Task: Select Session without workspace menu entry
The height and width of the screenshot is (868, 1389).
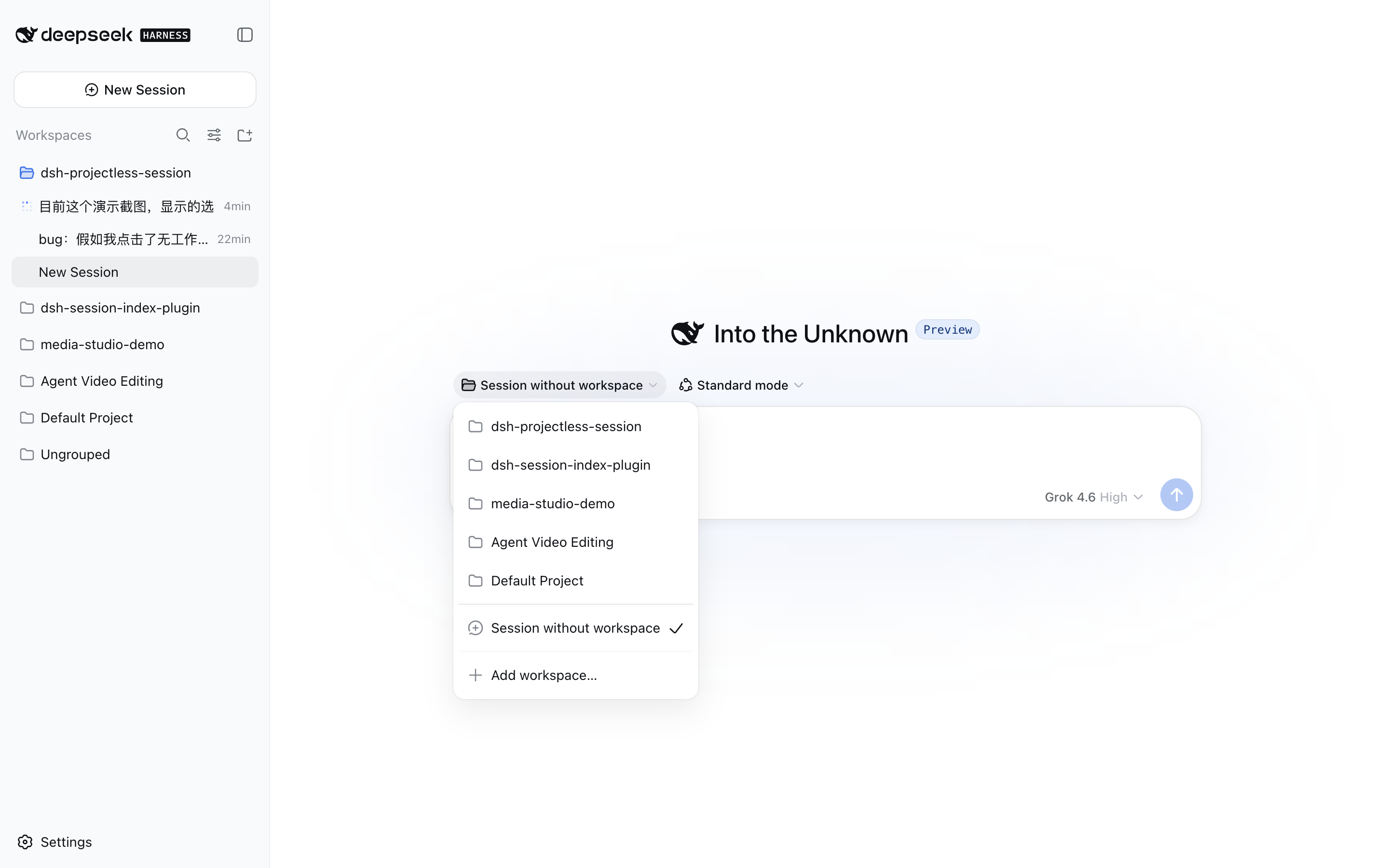Action: pos(576,628)
